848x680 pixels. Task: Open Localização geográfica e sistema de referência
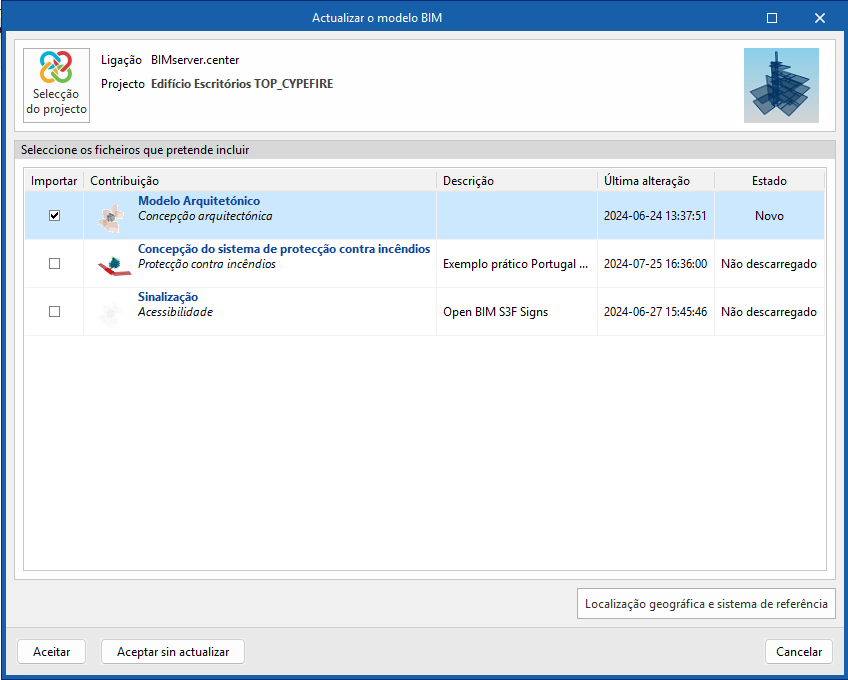[x=706, y=604]
